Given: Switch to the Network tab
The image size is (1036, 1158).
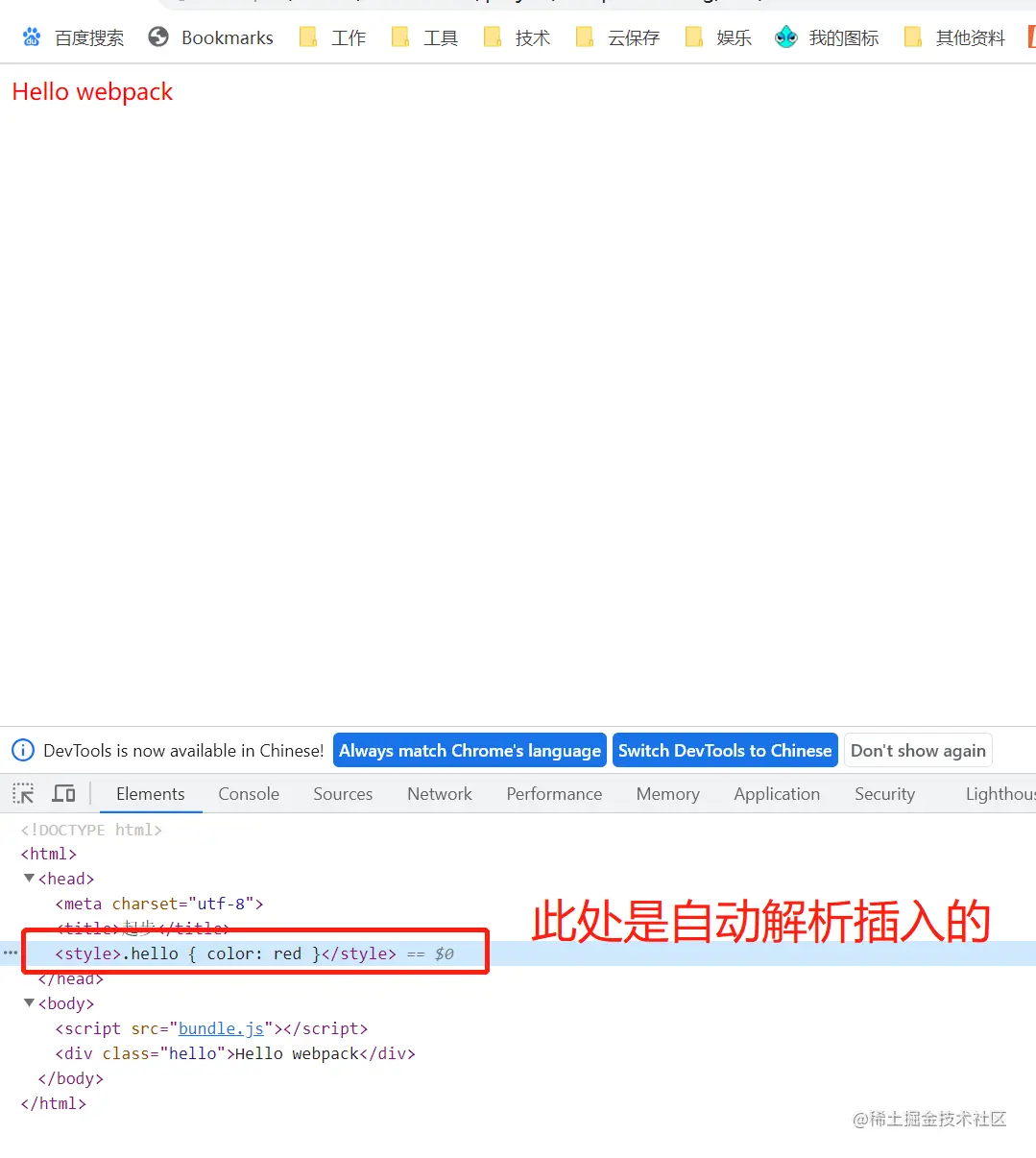Looking at the screenshot, I should tap(440, 794).
